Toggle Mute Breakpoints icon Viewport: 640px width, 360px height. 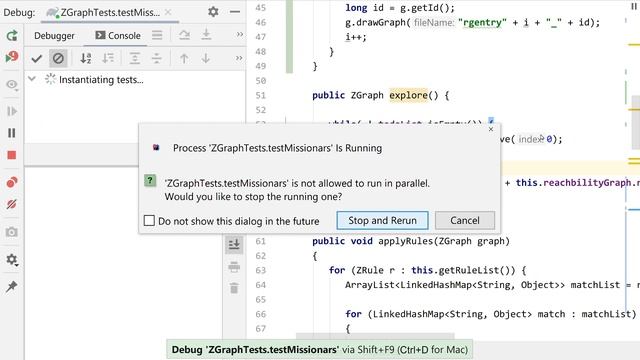11,204
